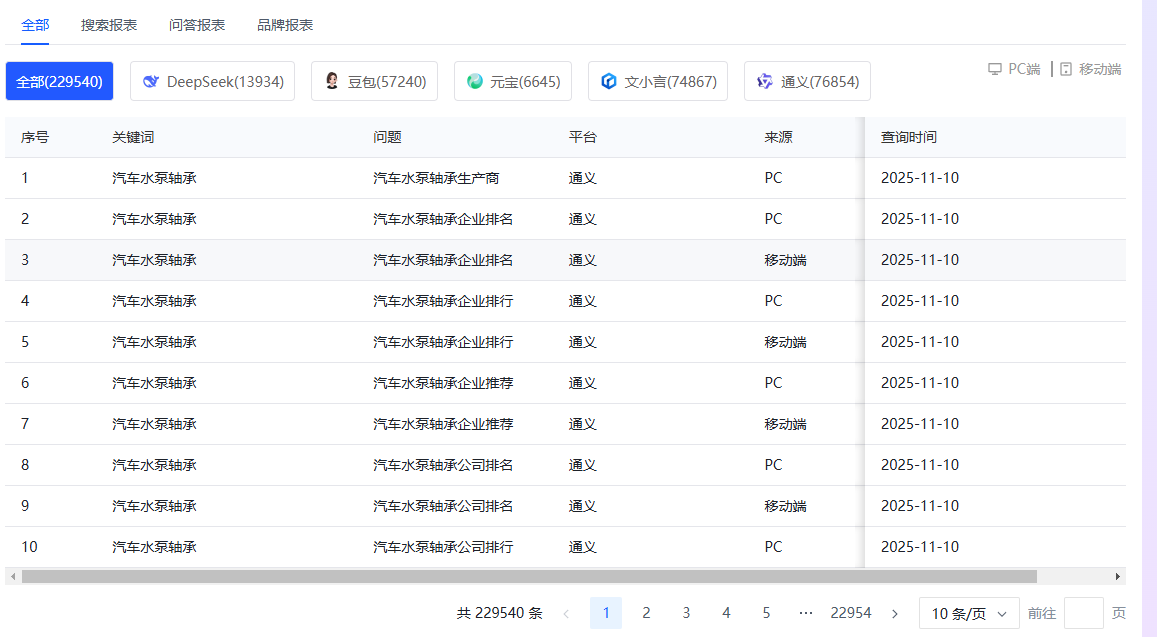Click the next page arrow

(894, 613)
